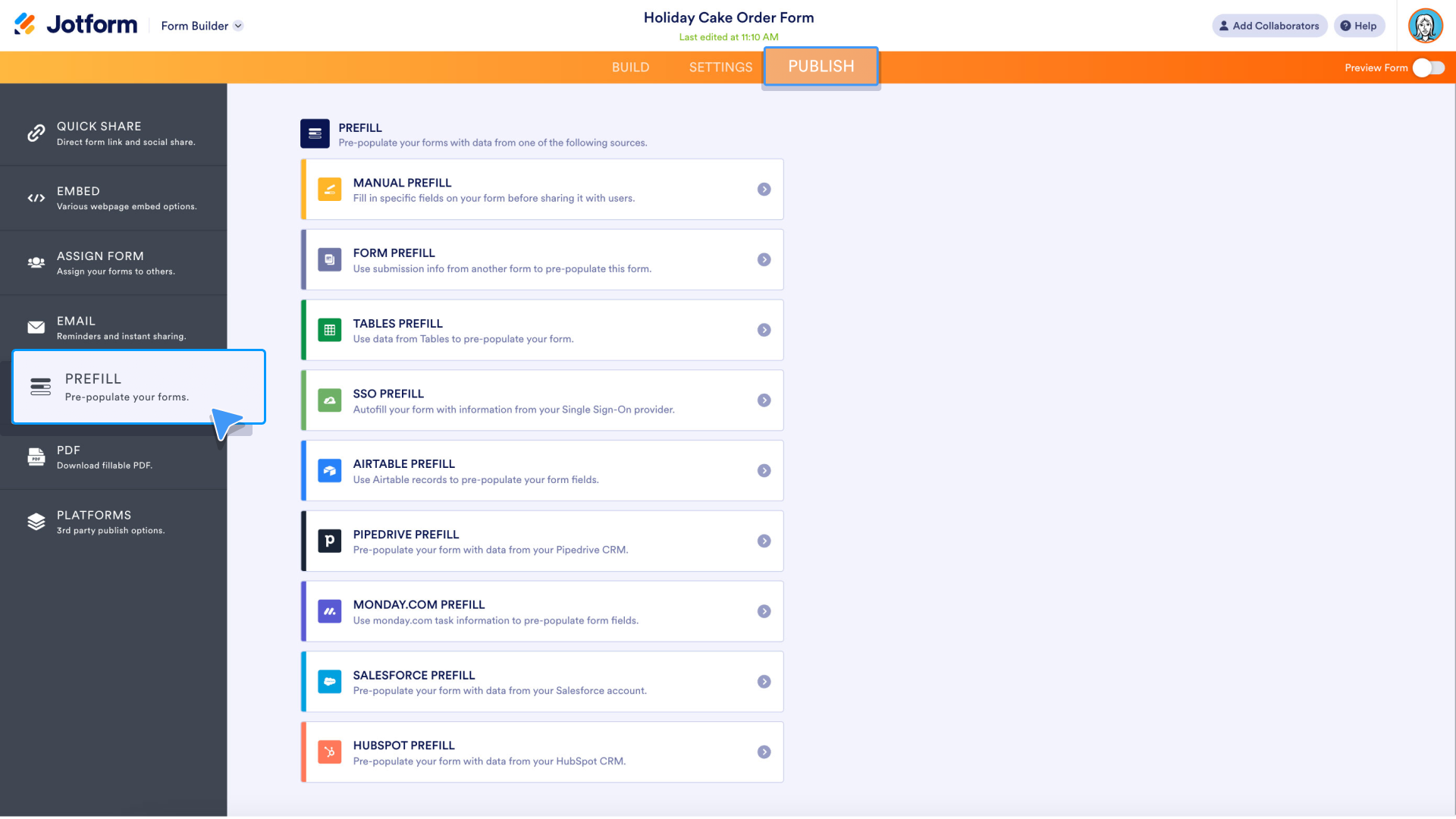Expand Tables Prefill with its arrow
This screenshot has height=819, width=1456.
click(x=764, y=330)
